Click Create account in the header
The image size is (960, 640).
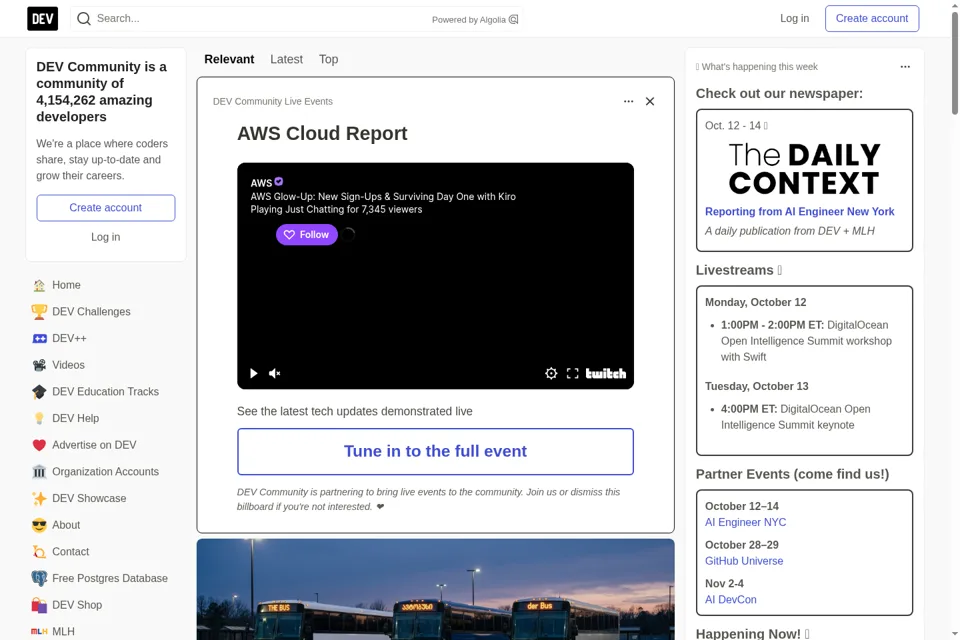click(872, 18)
